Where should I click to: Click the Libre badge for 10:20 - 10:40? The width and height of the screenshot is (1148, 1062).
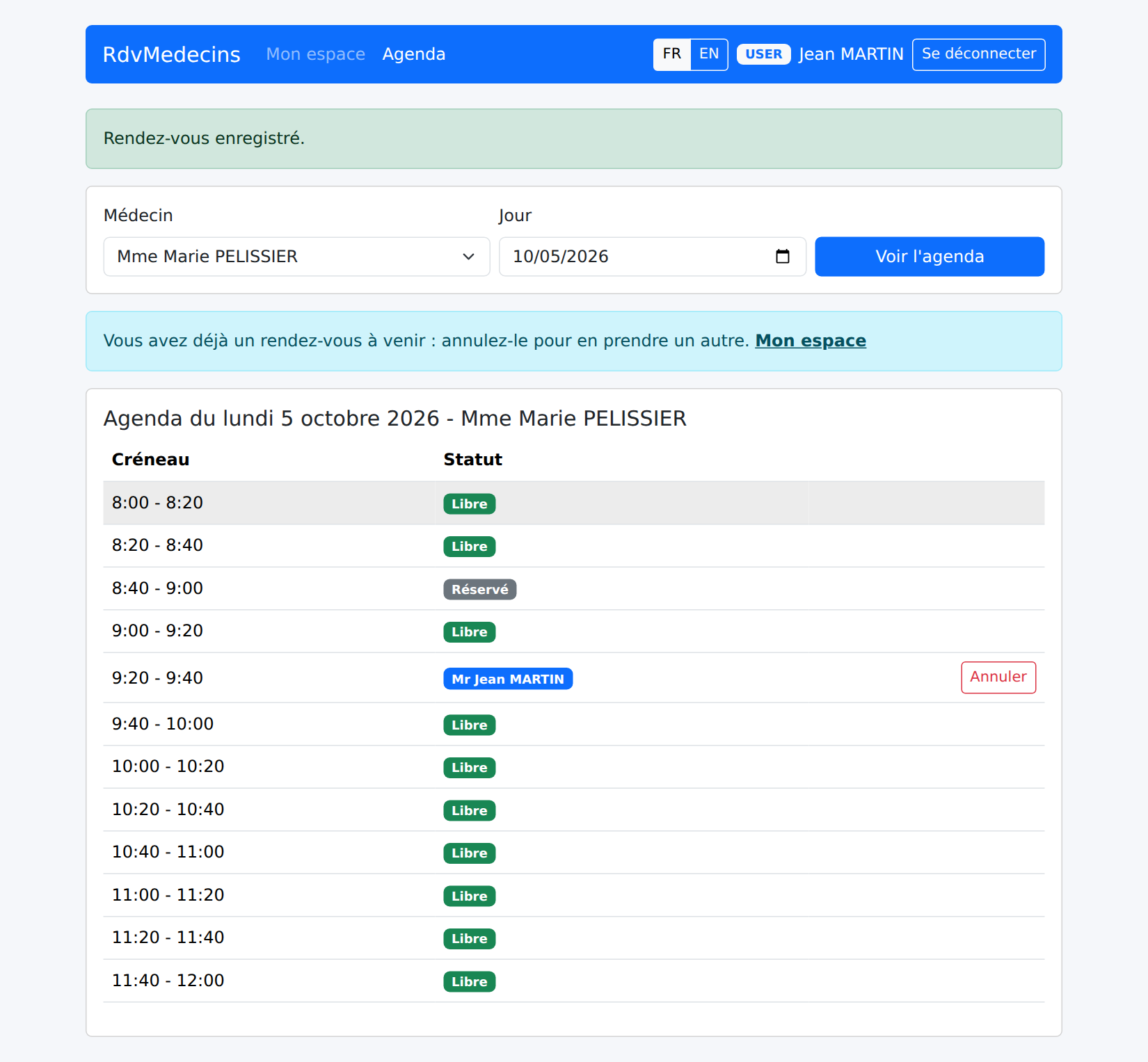(470, 810)
